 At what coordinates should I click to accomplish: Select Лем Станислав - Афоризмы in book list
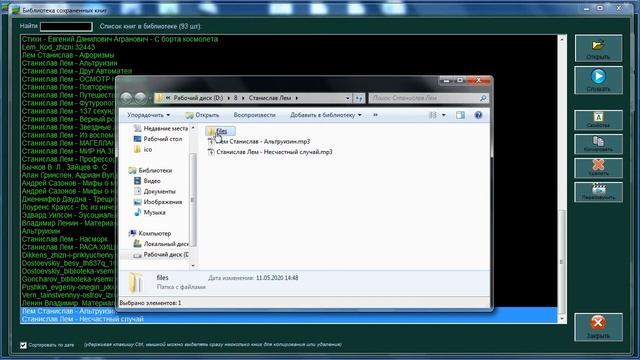(x=68, y=55)
